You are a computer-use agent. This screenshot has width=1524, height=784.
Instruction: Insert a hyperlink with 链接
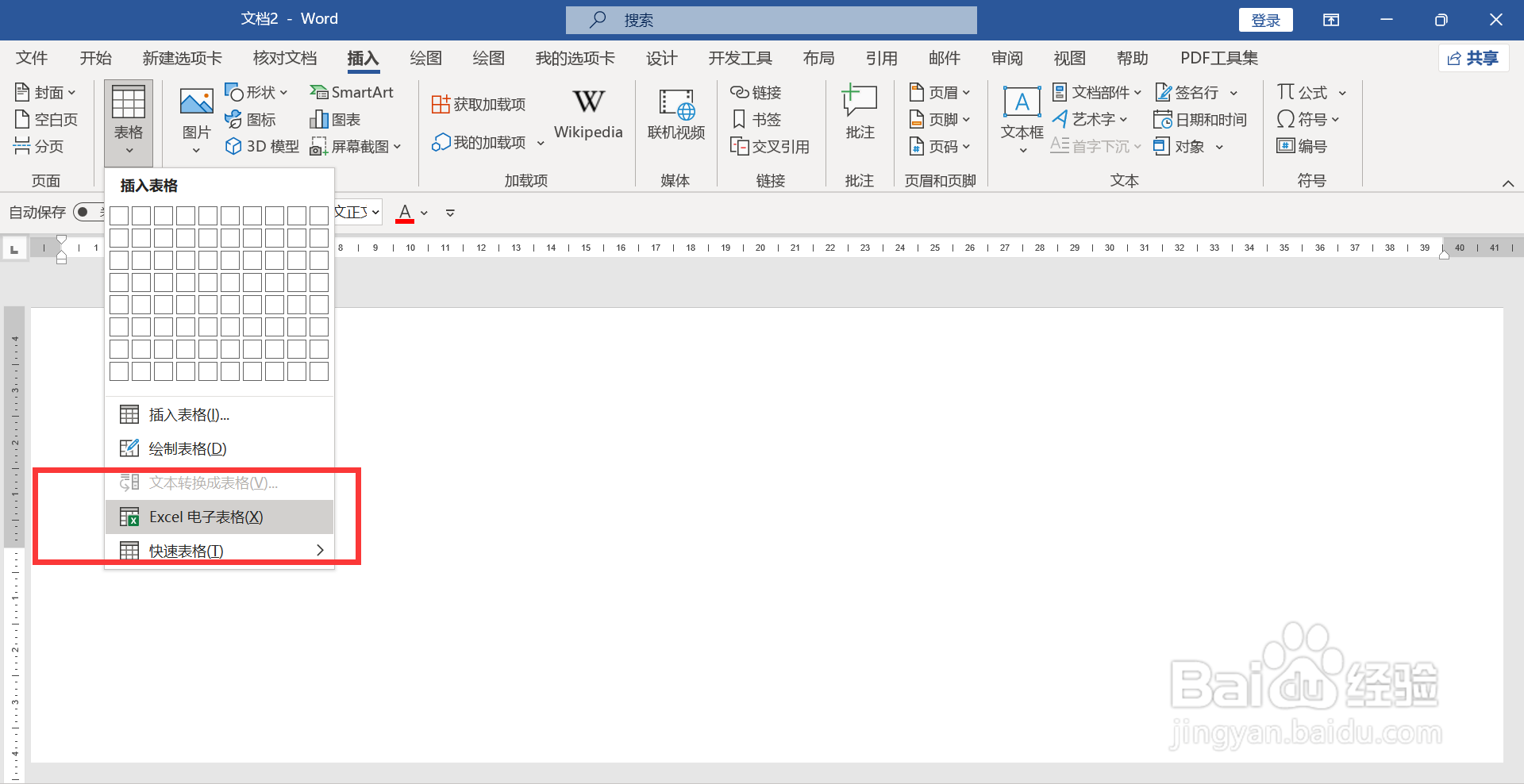[756, 93]
